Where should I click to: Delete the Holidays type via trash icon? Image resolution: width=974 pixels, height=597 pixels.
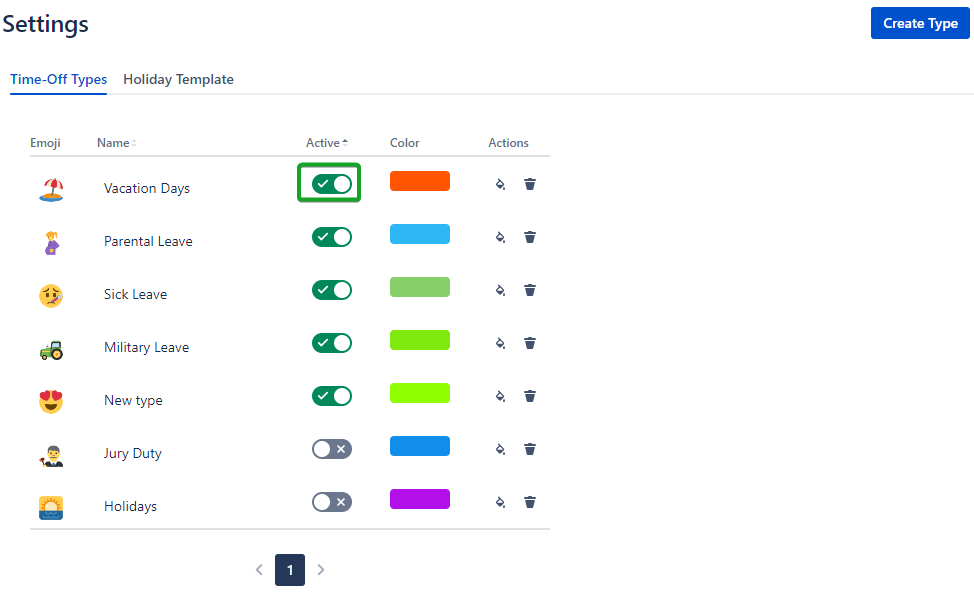point(530,502)
